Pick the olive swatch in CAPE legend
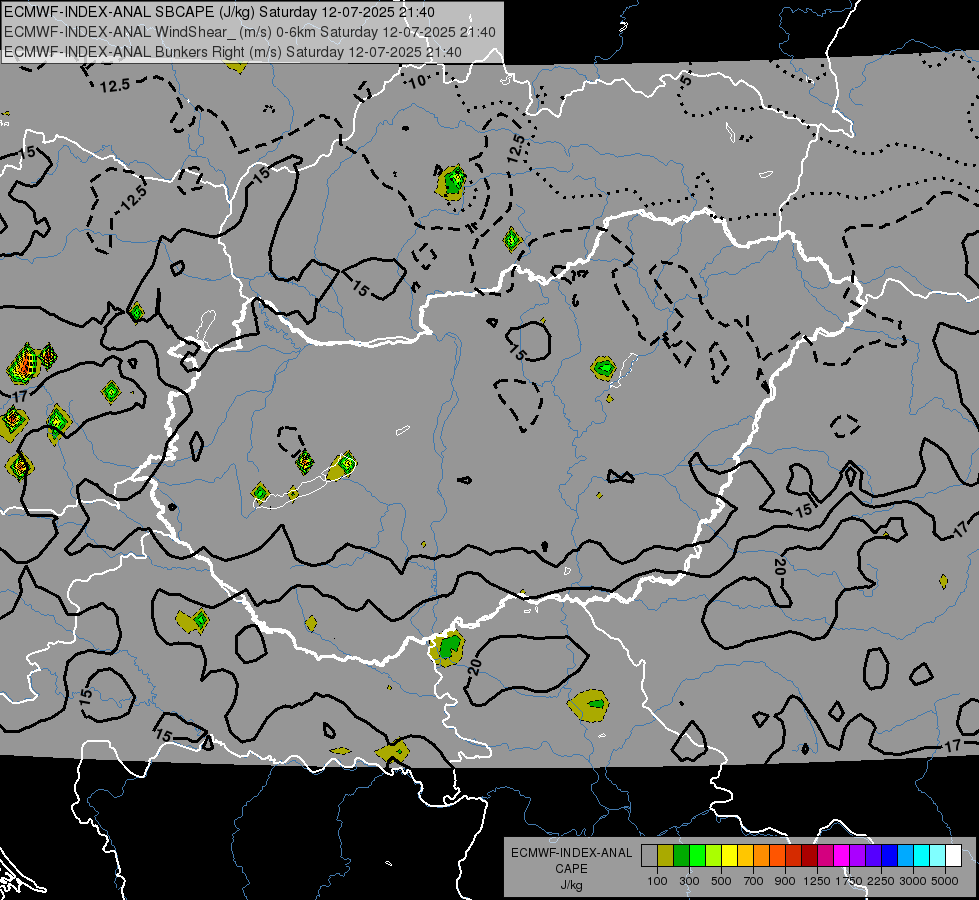 (x=666, y=856)
